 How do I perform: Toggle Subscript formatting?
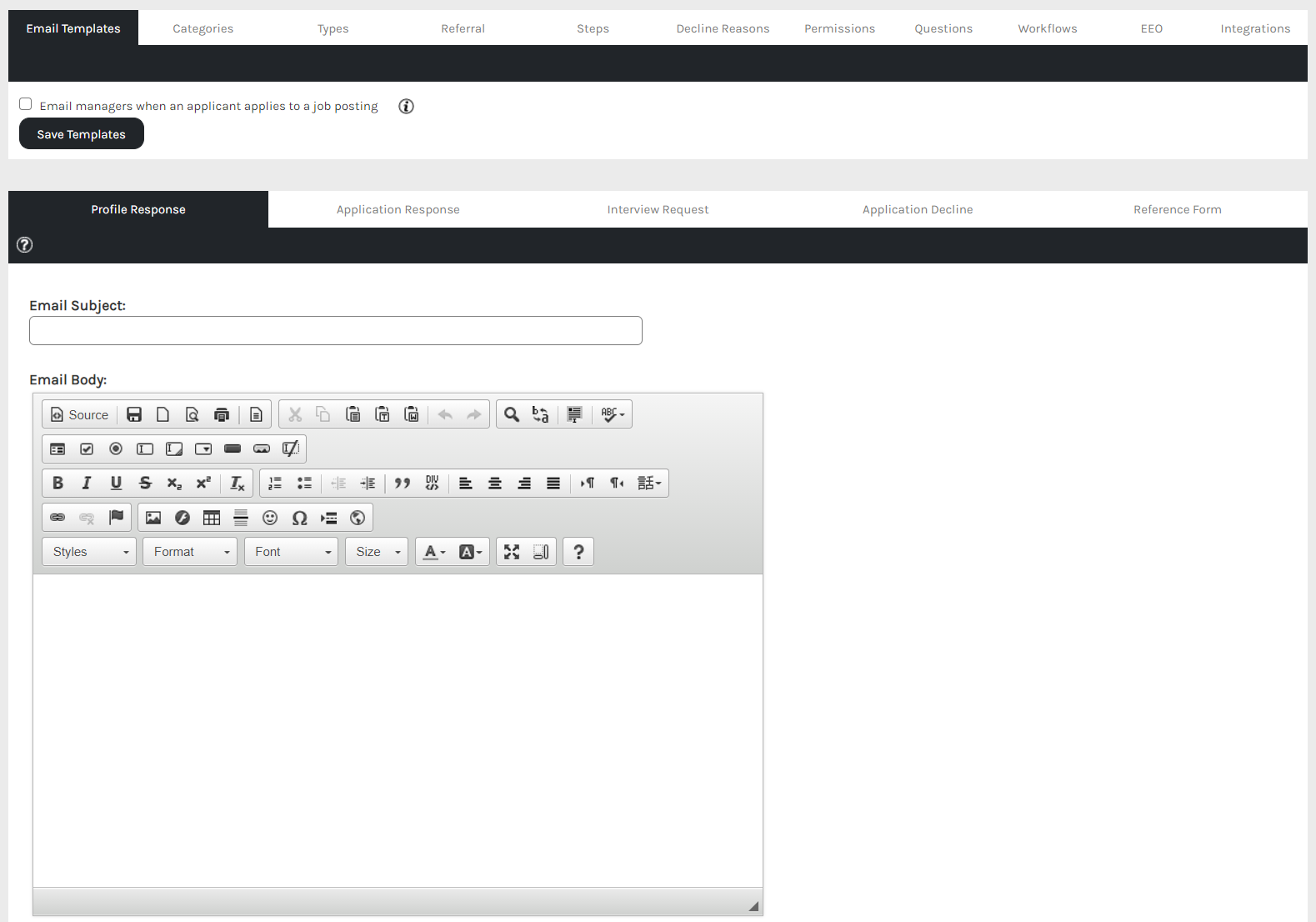pos(174,483)
